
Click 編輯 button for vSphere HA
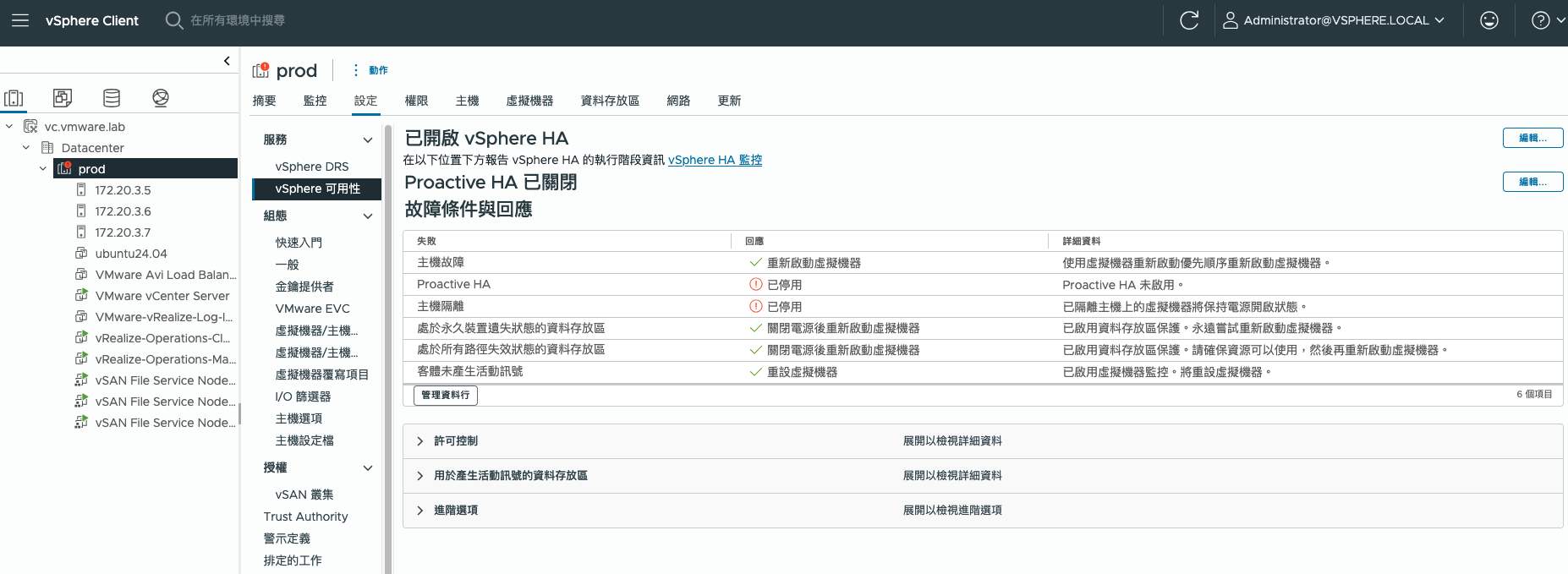click(1532, 138)
